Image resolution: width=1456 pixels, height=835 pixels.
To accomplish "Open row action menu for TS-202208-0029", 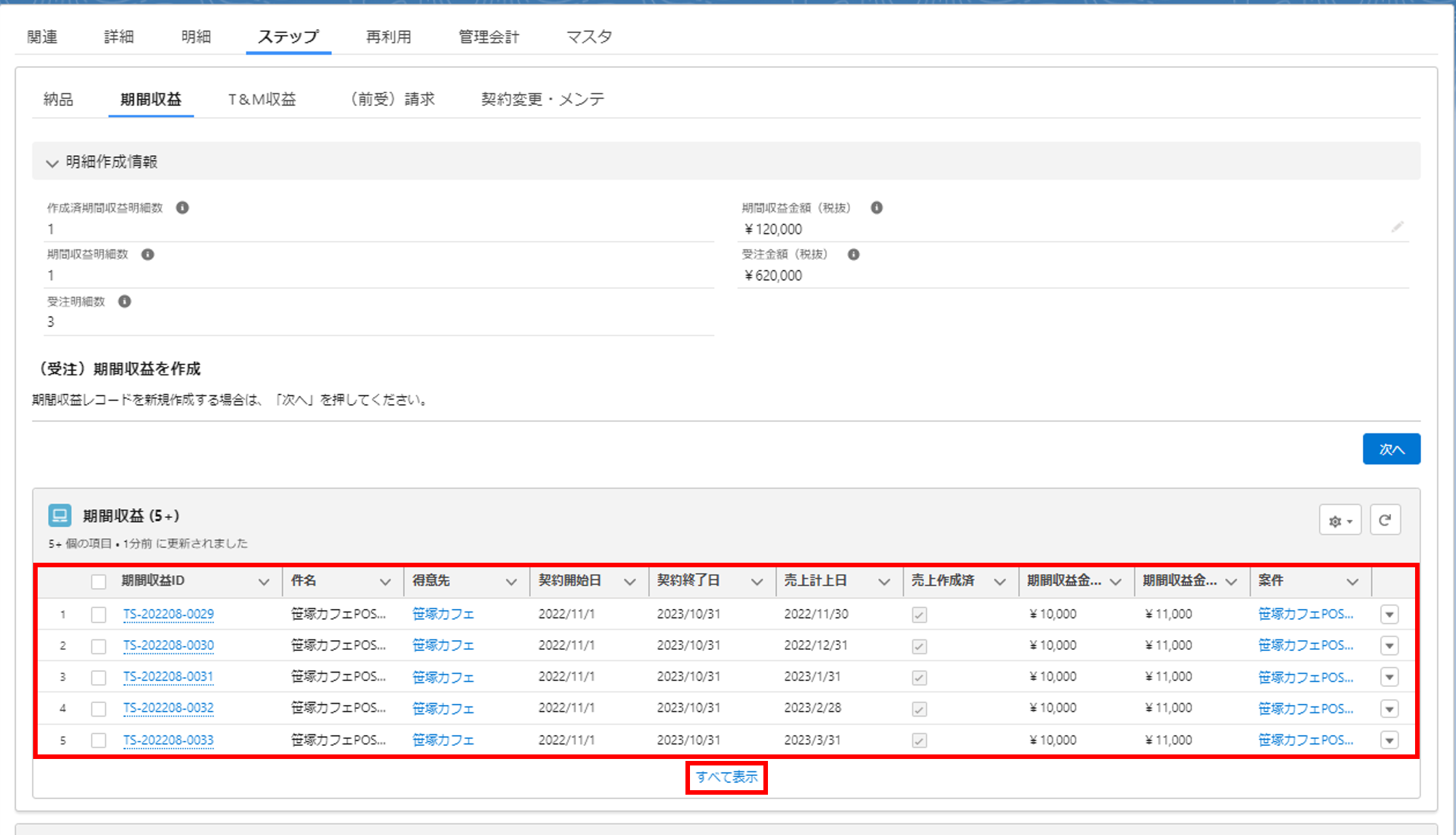I will tap(1389, 615).
